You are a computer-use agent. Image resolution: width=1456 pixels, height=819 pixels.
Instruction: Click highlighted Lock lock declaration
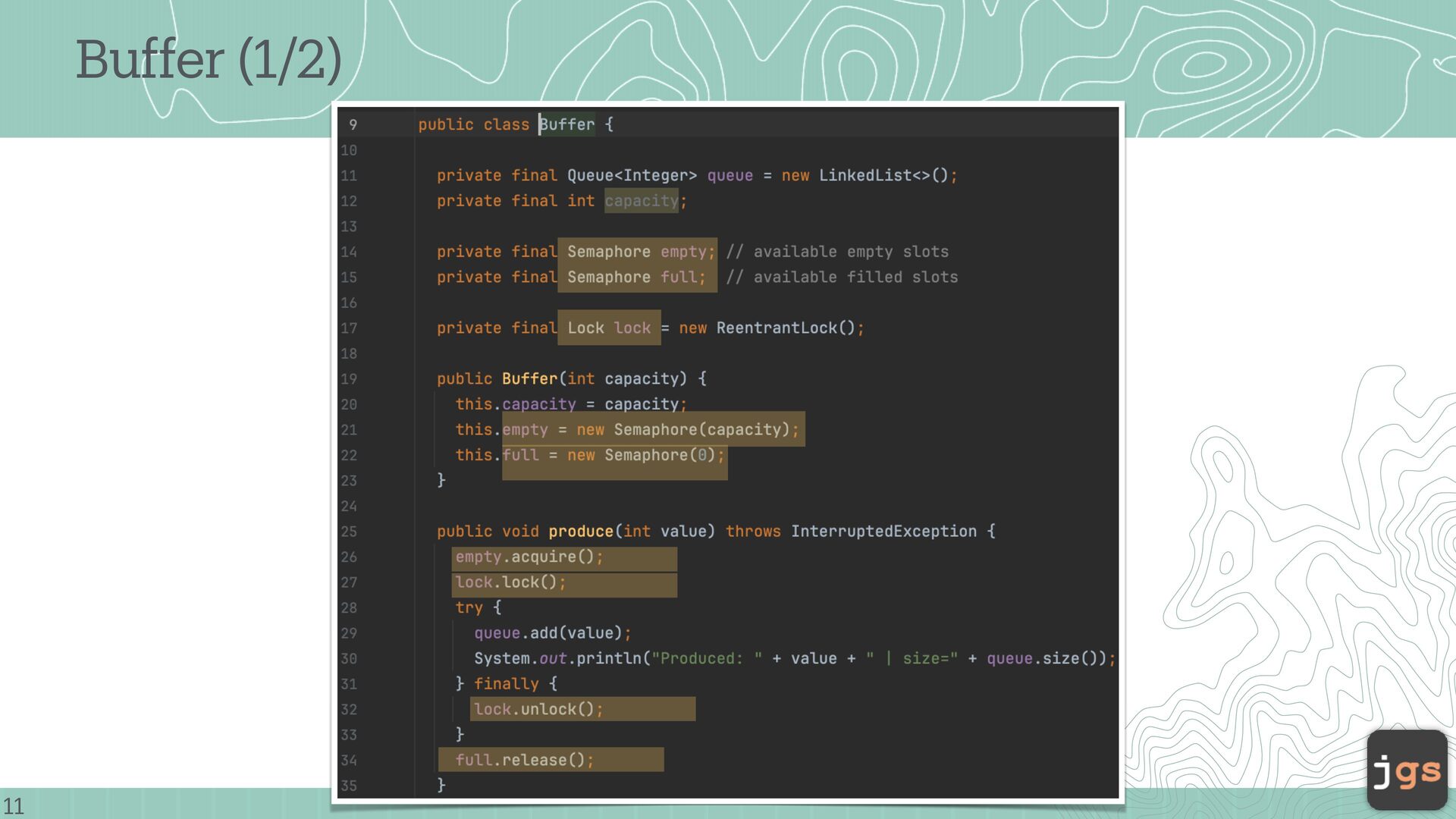coord(609,328)
